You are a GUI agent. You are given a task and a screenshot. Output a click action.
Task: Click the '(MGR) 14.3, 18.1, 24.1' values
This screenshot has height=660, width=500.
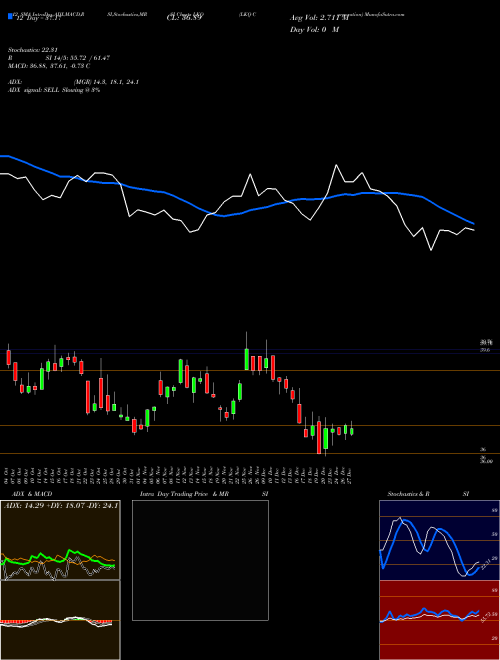coord(106,82)
